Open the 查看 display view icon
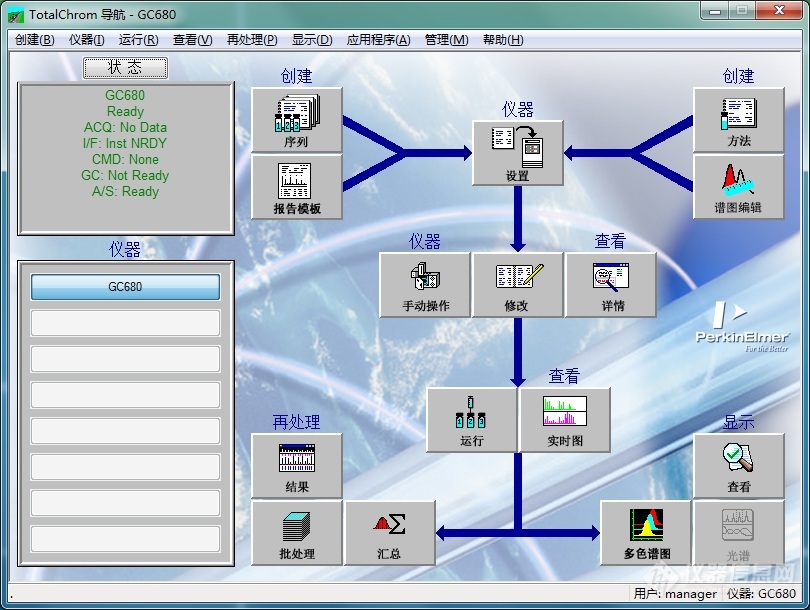The height and width of the screenshot is (610, 810). tap(738, 466)
